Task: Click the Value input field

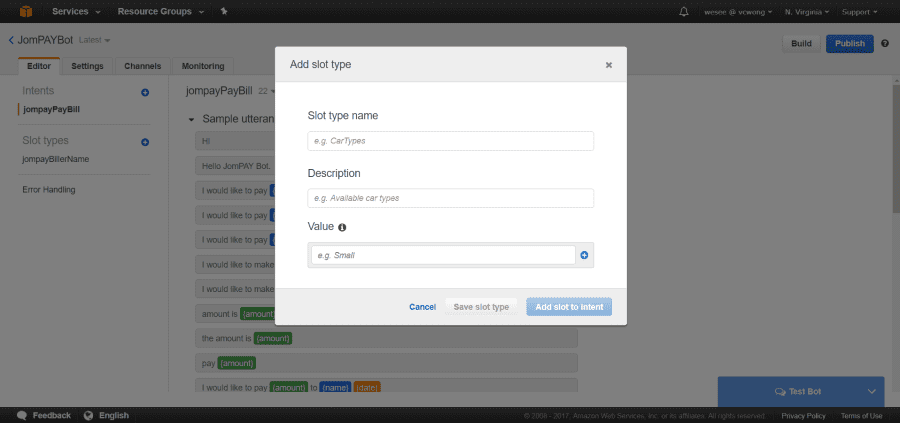Action: (x=443, y=255)
